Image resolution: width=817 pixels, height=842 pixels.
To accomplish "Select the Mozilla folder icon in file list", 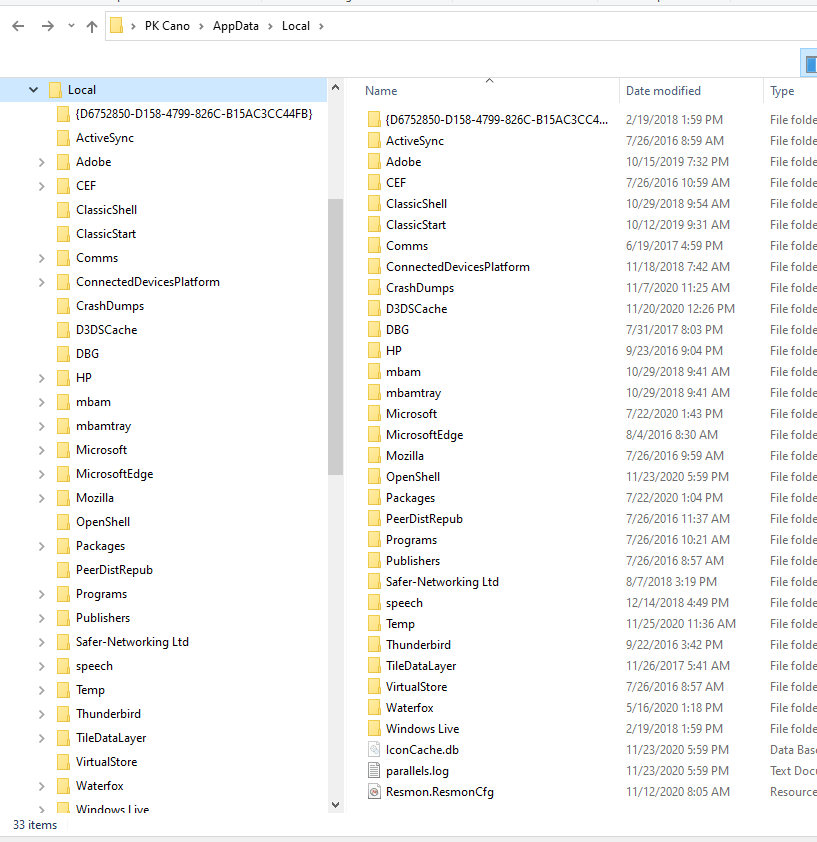I will pyautogui.click(x=374, y=456).
